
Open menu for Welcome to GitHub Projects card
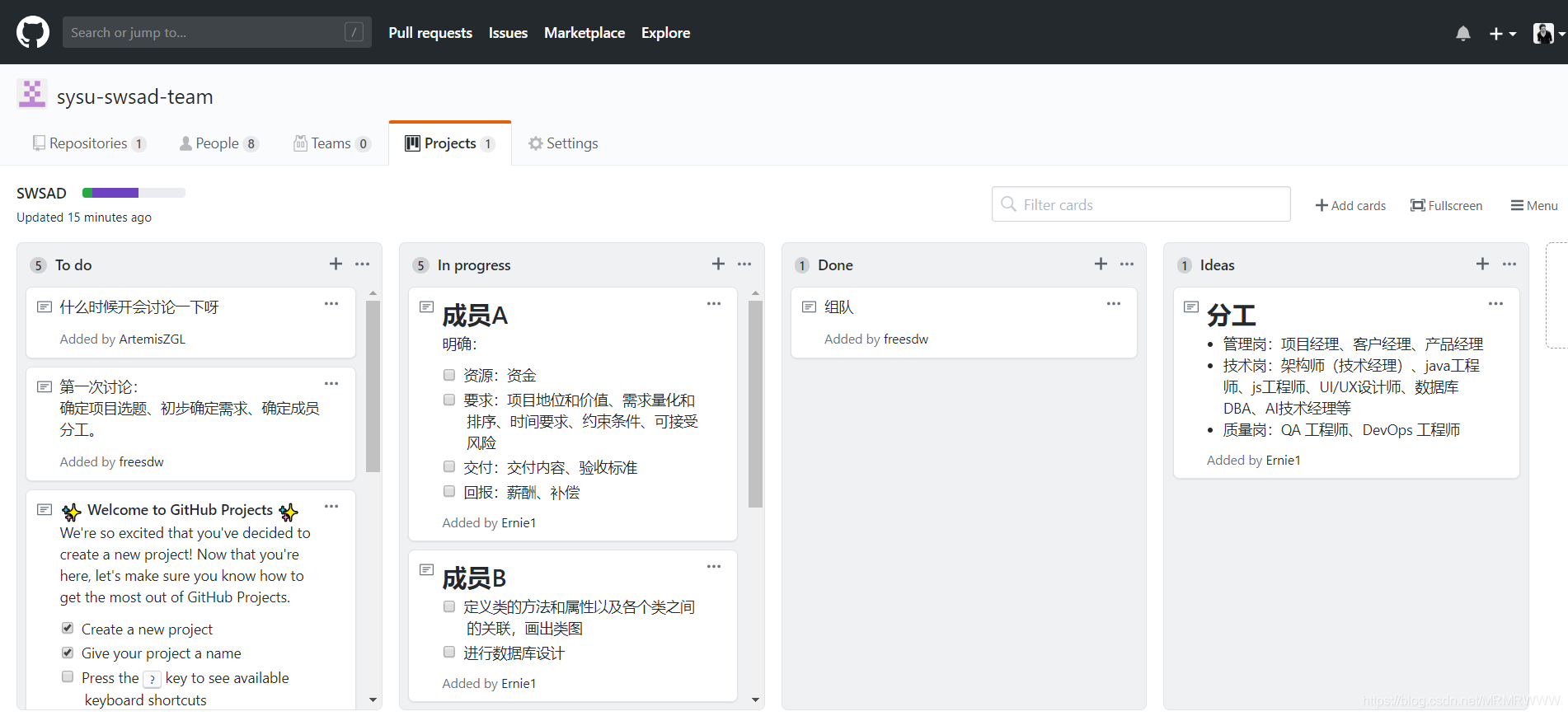[331, 506]
